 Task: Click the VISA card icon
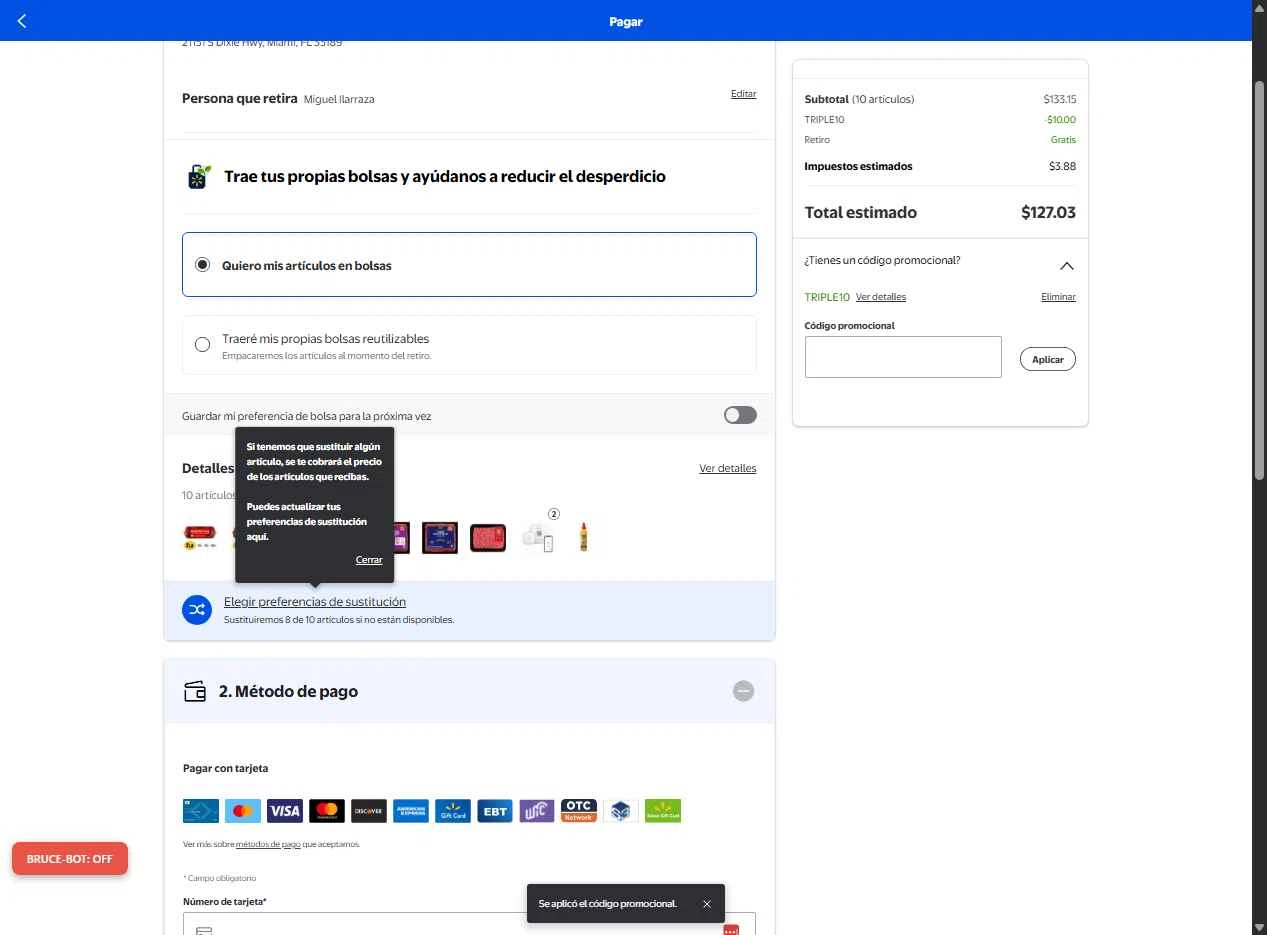click(x=285, y=811)
